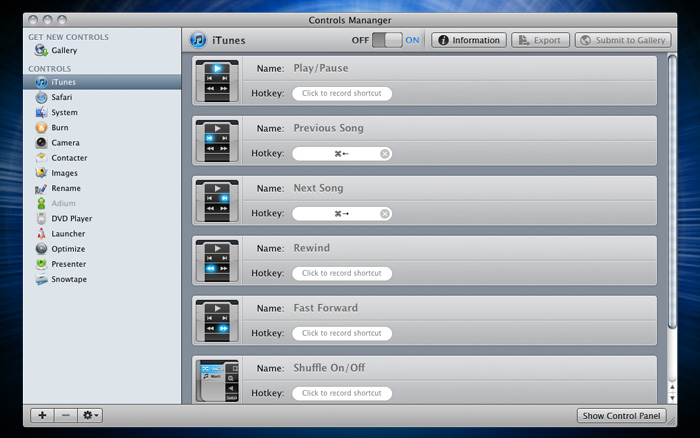Choose the Rename control set
This screenshot has height=438, width=700.
click(102, 188)
